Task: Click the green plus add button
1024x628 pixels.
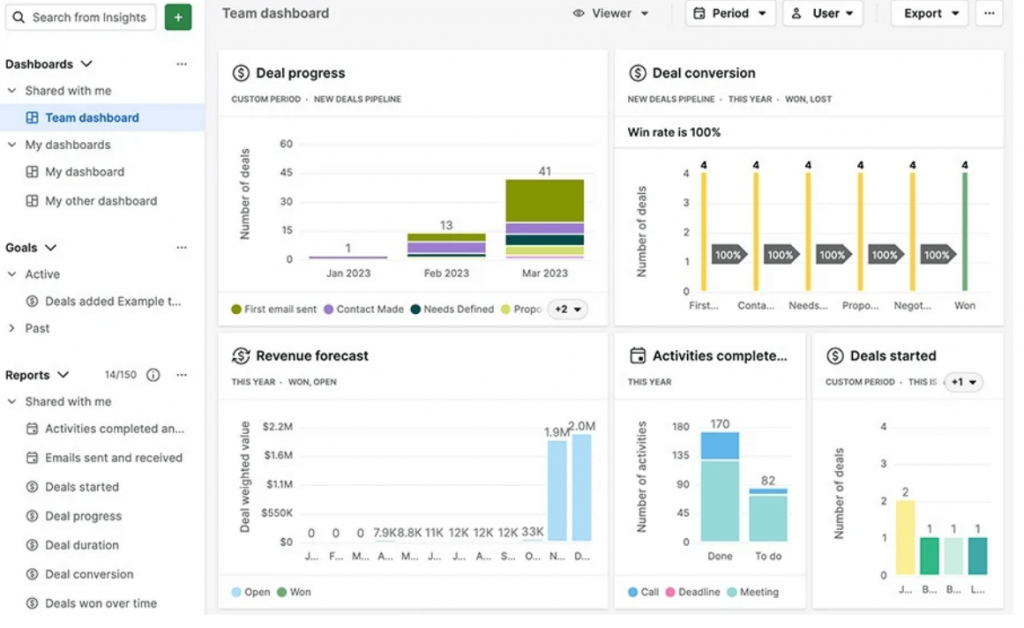Action: click(178, 17)
